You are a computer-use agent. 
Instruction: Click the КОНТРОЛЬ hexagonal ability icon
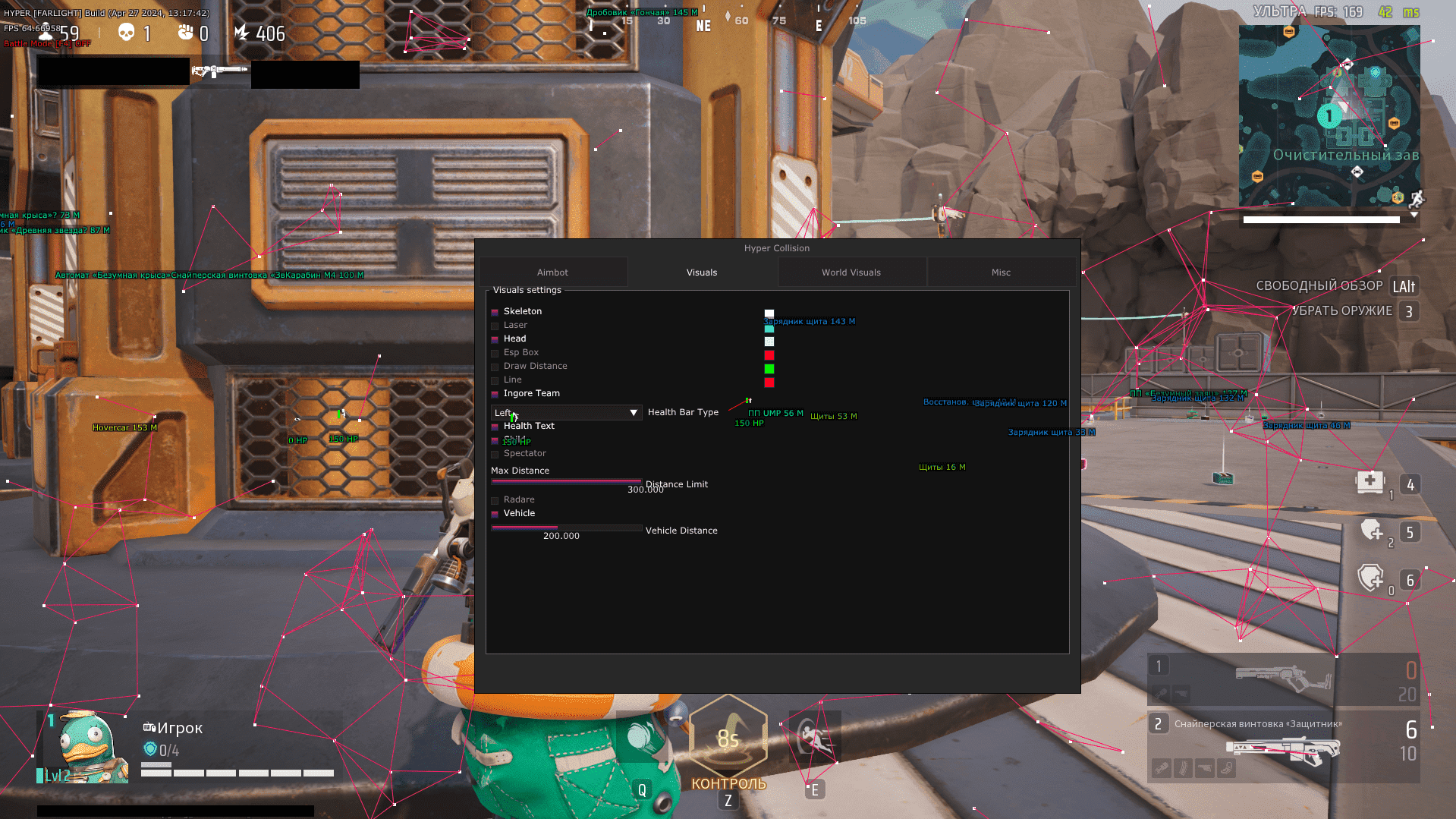tap(728, 736)
